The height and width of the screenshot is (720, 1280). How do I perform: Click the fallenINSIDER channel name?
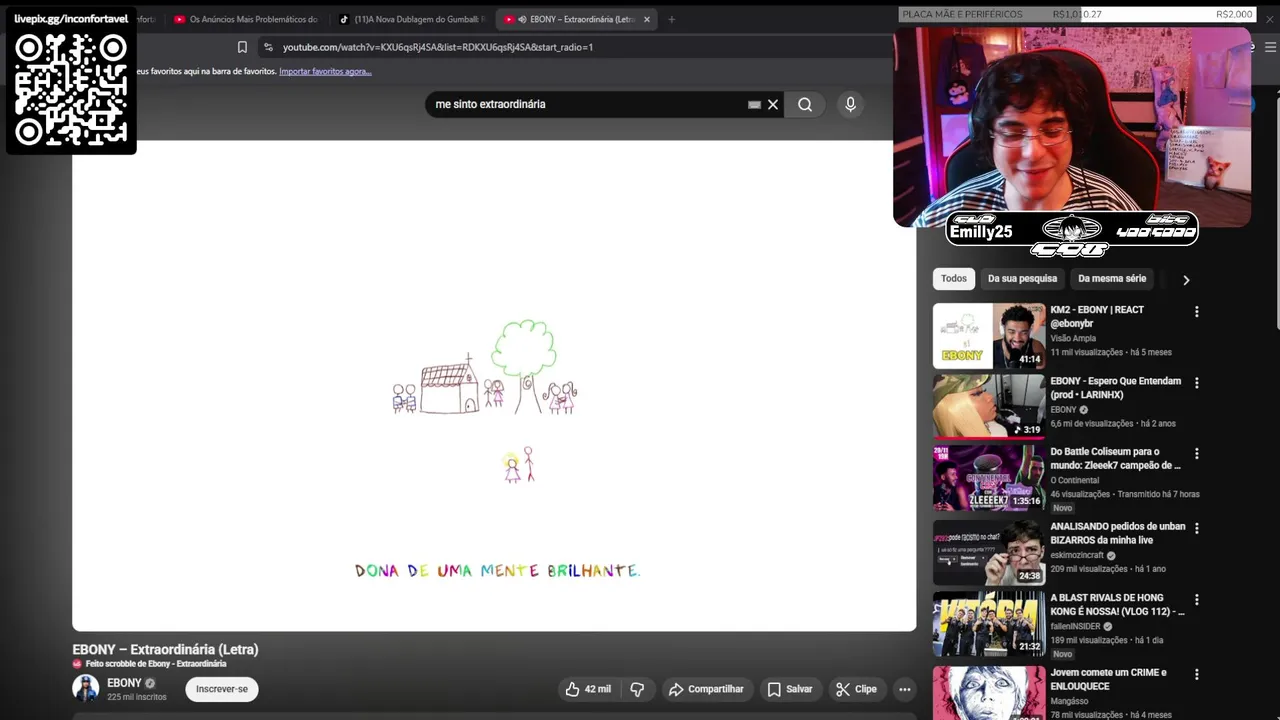(1075, 626)
